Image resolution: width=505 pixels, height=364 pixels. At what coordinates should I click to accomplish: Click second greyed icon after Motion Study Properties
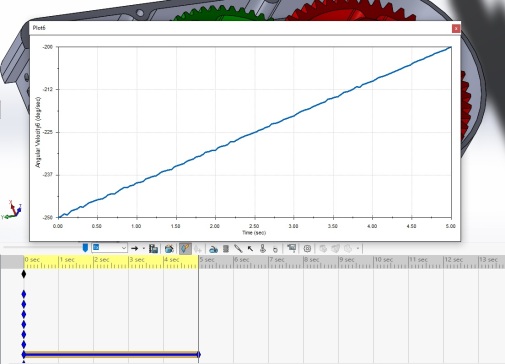tap(335, 249)
